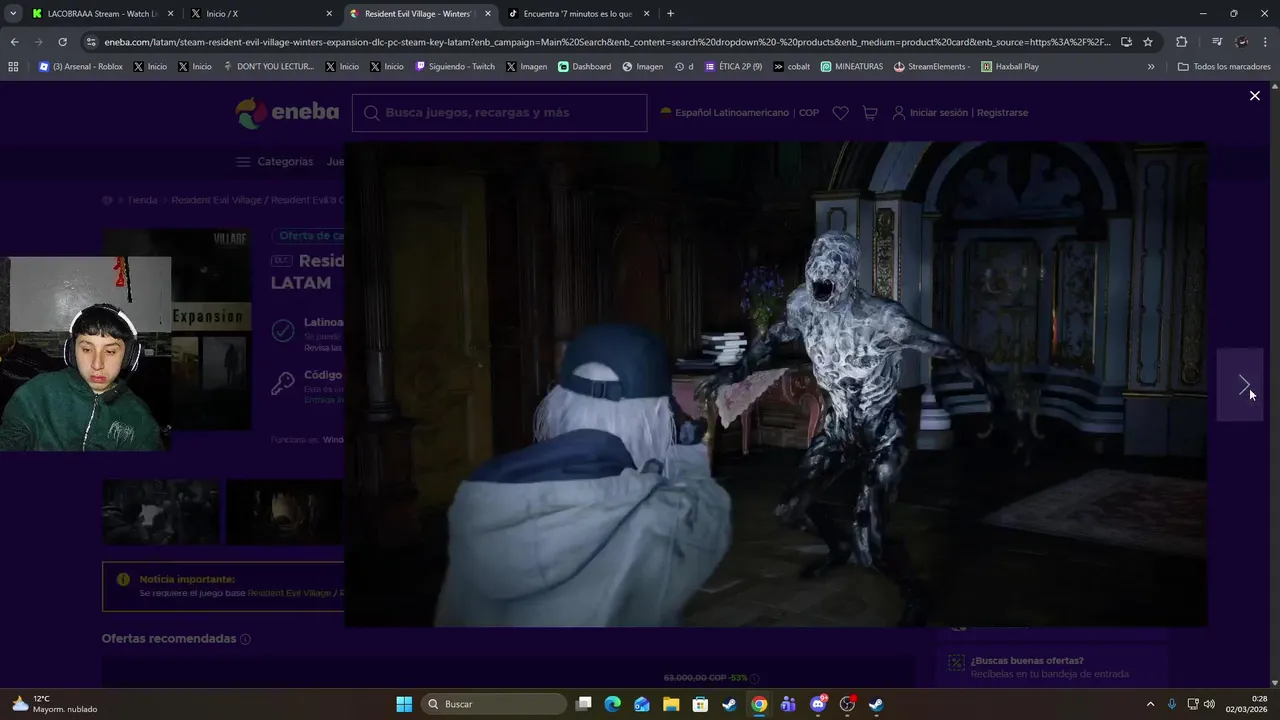This screenshot has width=1280, height=720.
Task: Open the MINEATURAS bookmark
Action: (x=852, y=67)
